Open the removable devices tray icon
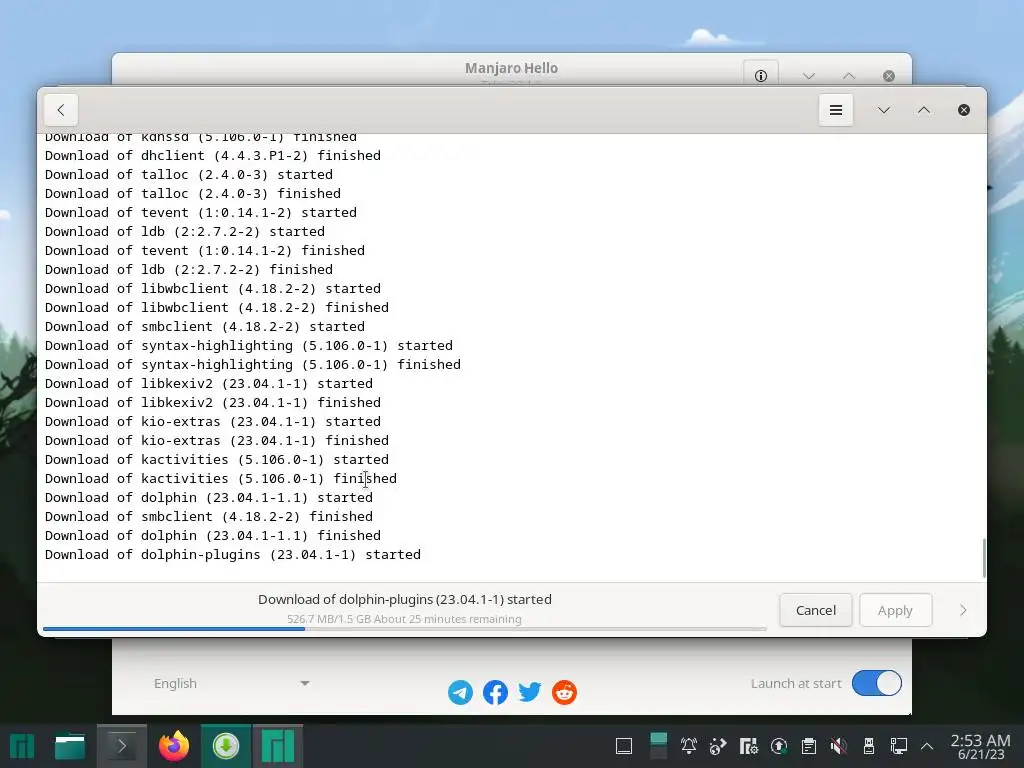This screenshot has height=768, width=1024. 869,746
